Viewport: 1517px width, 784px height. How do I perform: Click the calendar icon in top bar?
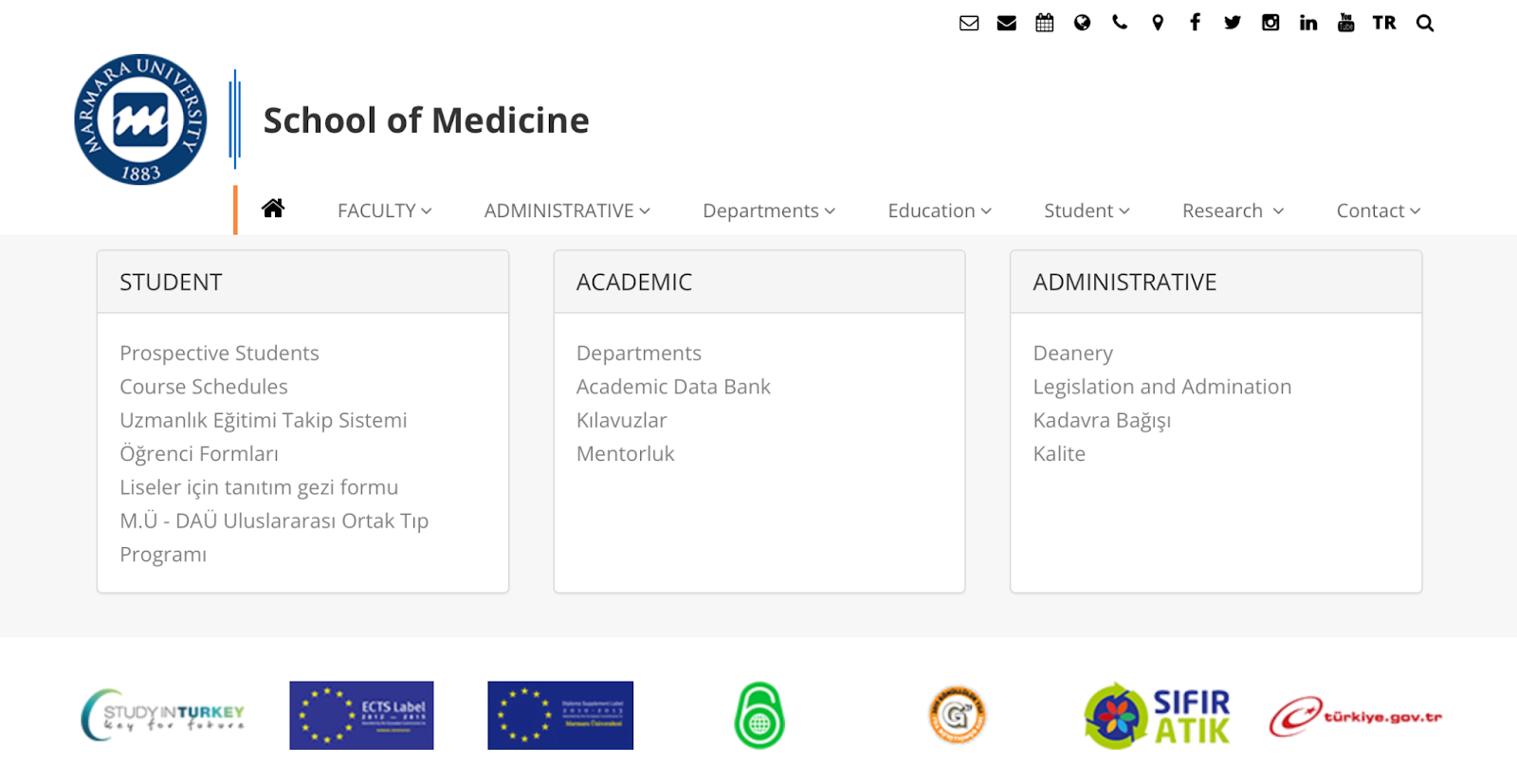[1044, 23]
